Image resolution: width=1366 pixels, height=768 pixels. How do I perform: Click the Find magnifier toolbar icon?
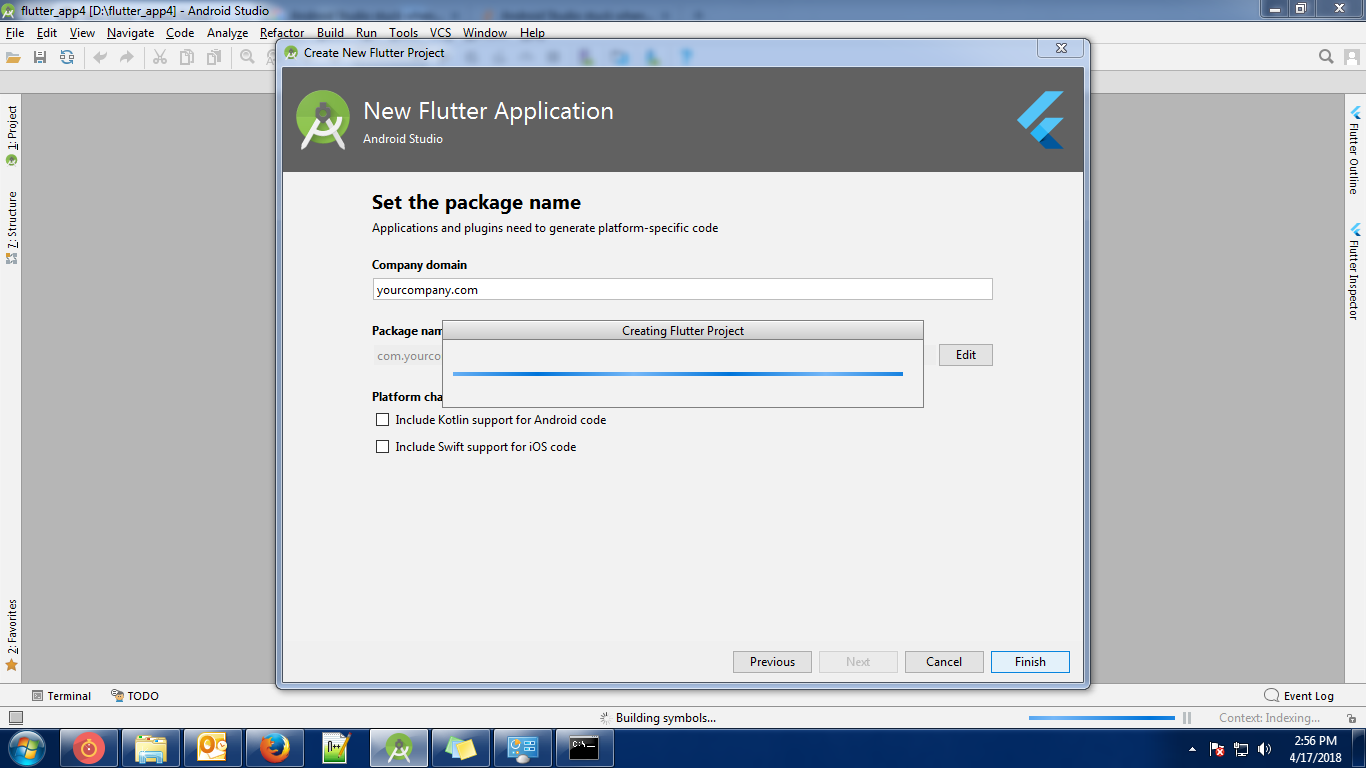tap(247, 57)
